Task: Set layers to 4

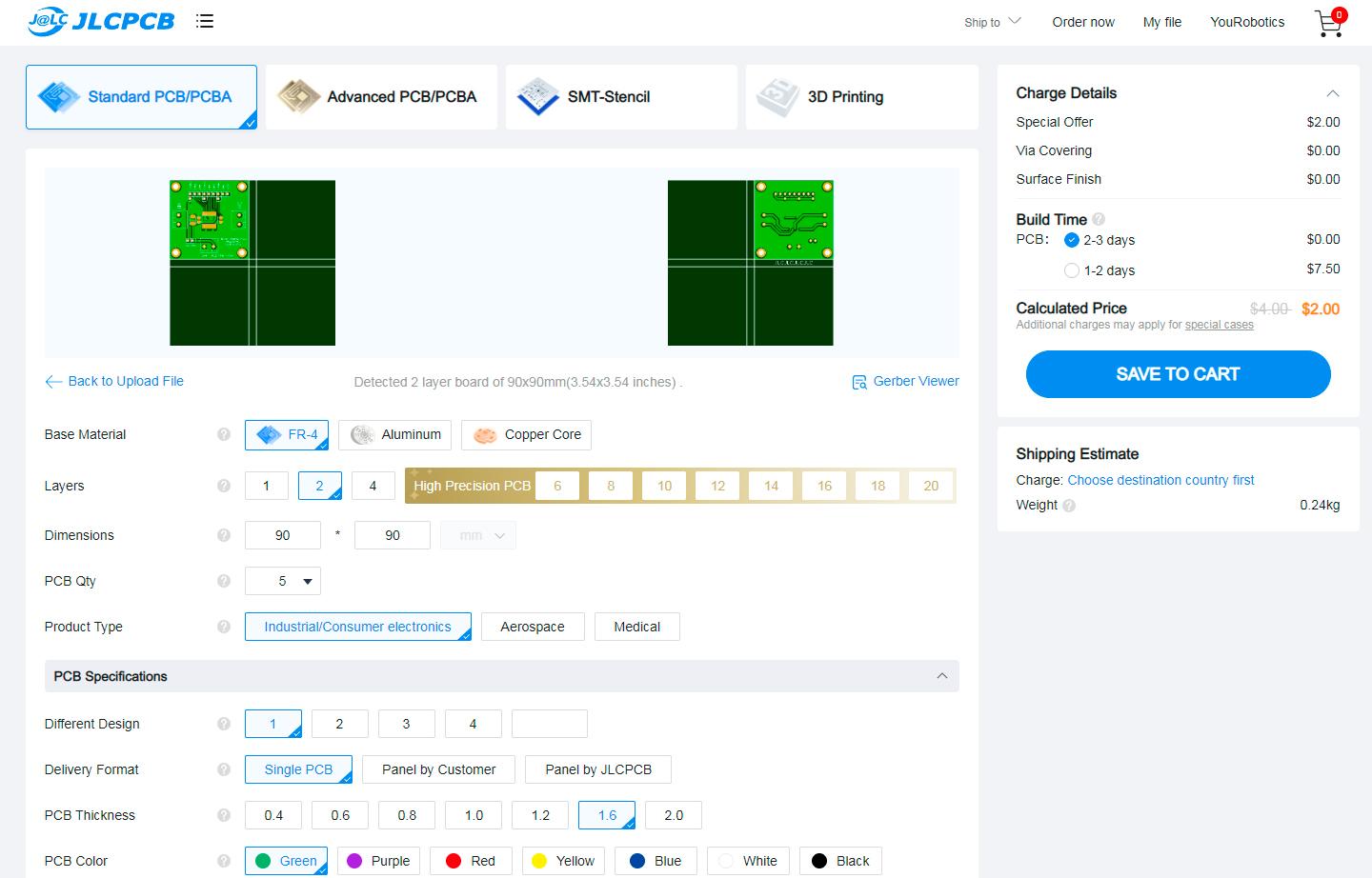Action: click(x=373, y=486)
